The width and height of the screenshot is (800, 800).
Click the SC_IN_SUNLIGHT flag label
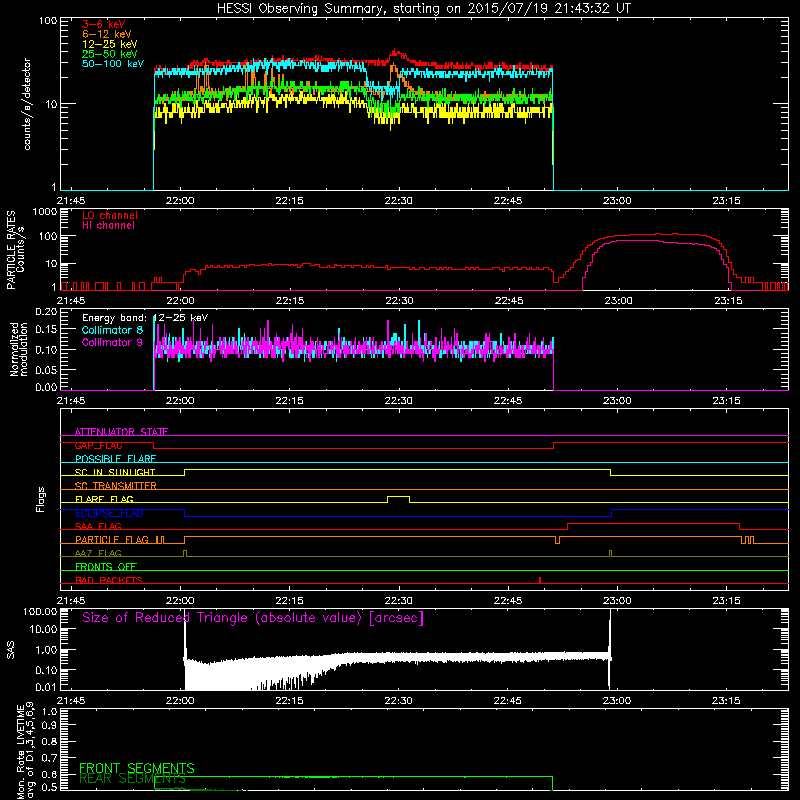(x=115, y=472)
